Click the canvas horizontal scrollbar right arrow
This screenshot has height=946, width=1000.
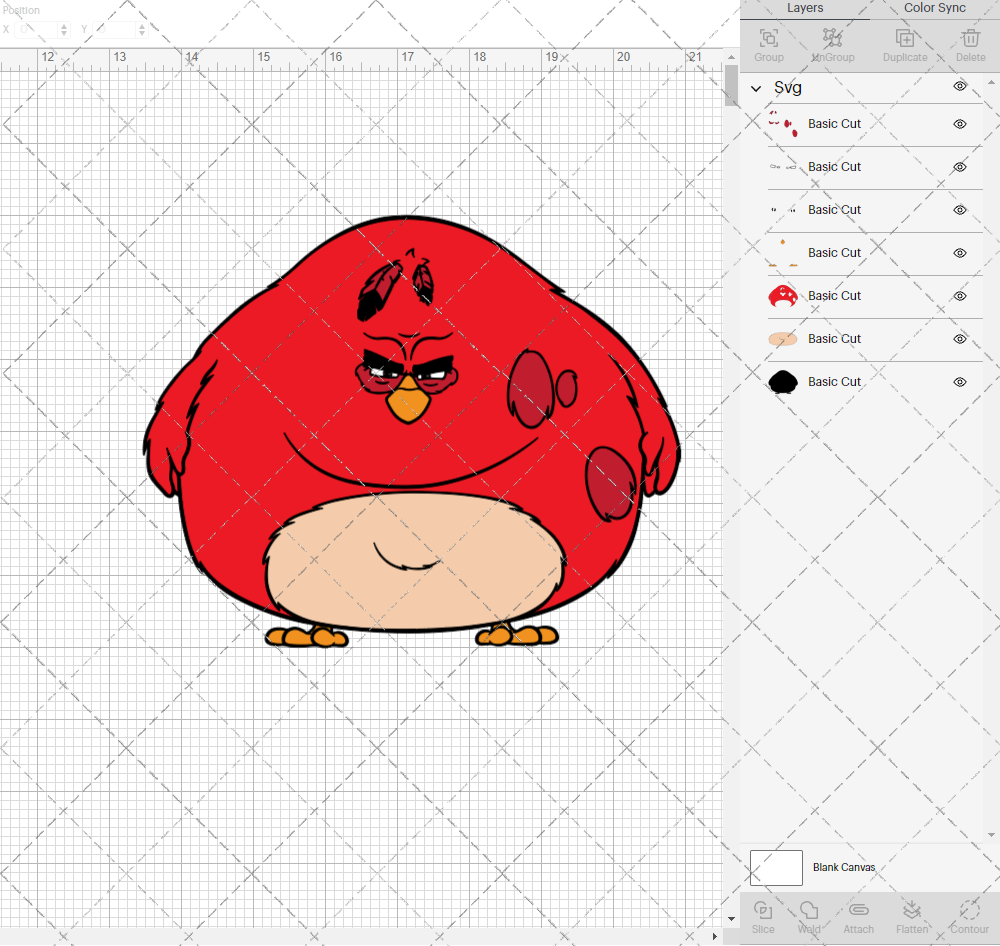coord(714,936)
